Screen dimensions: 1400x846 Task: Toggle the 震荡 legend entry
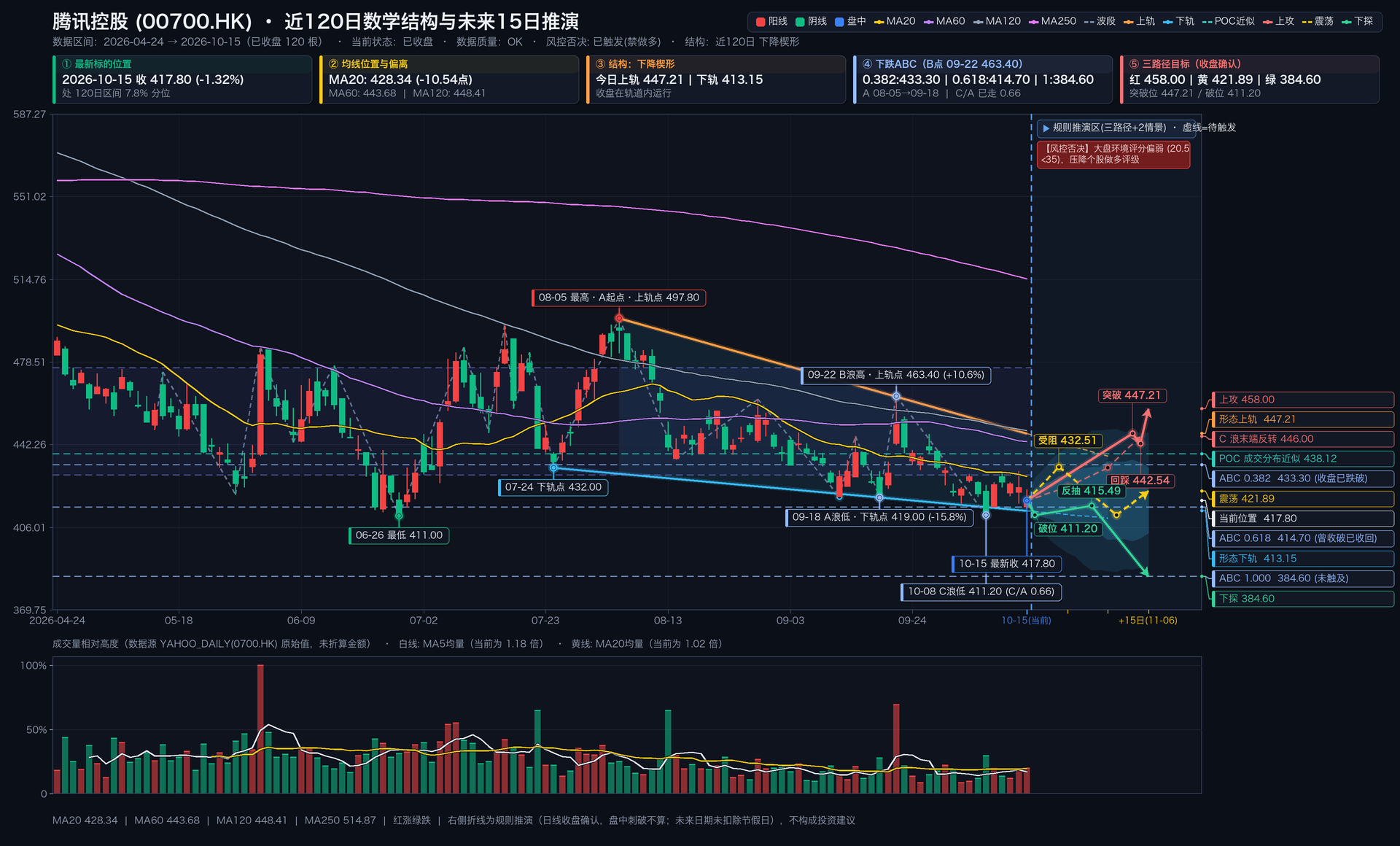tap(1318, 22)
